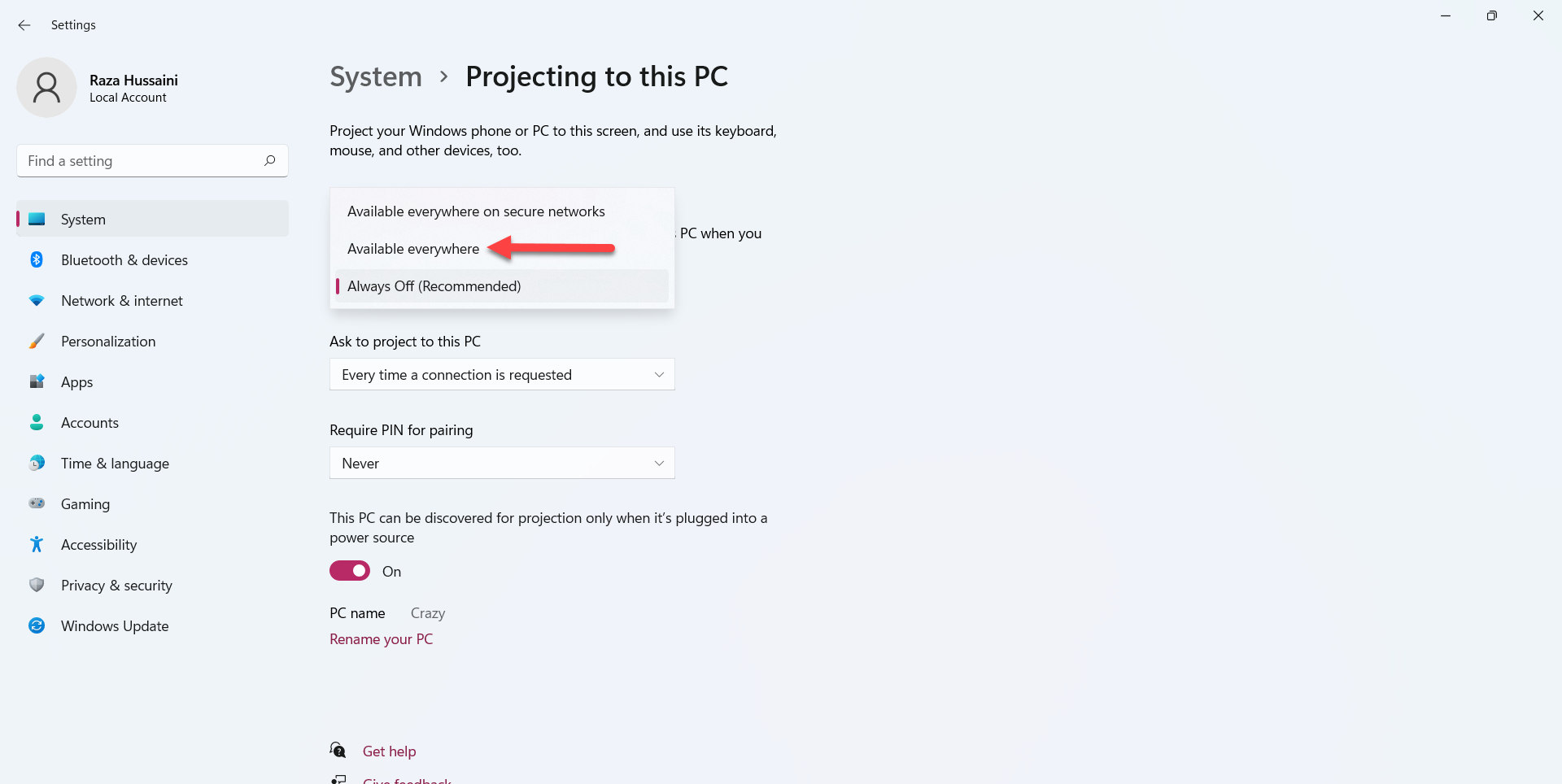Turn off the plugged-in discovery toggle

(x=350, y=571)
